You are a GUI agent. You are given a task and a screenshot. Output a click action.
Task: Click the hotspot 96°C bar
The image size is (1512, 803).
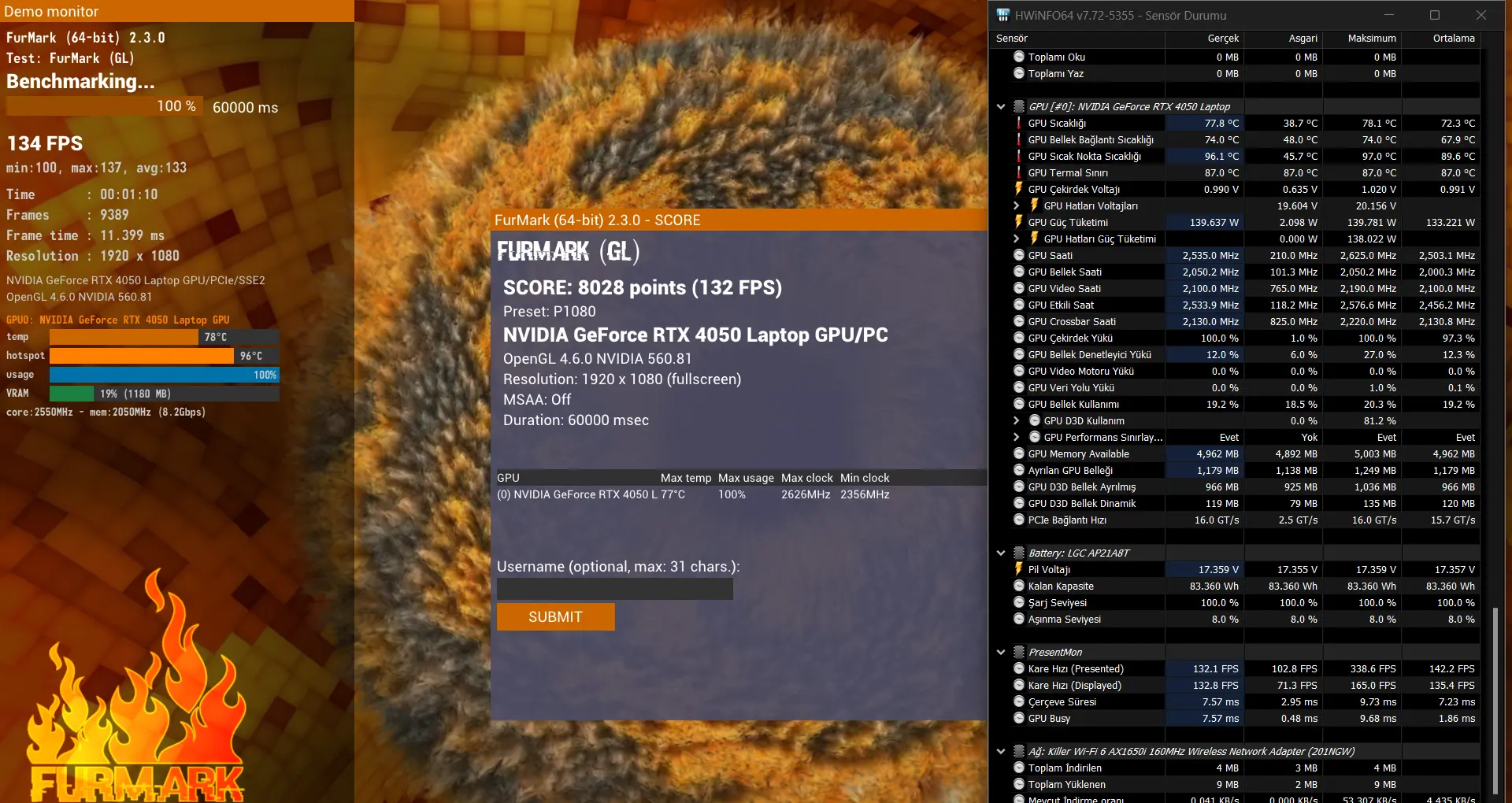(164, 356)
